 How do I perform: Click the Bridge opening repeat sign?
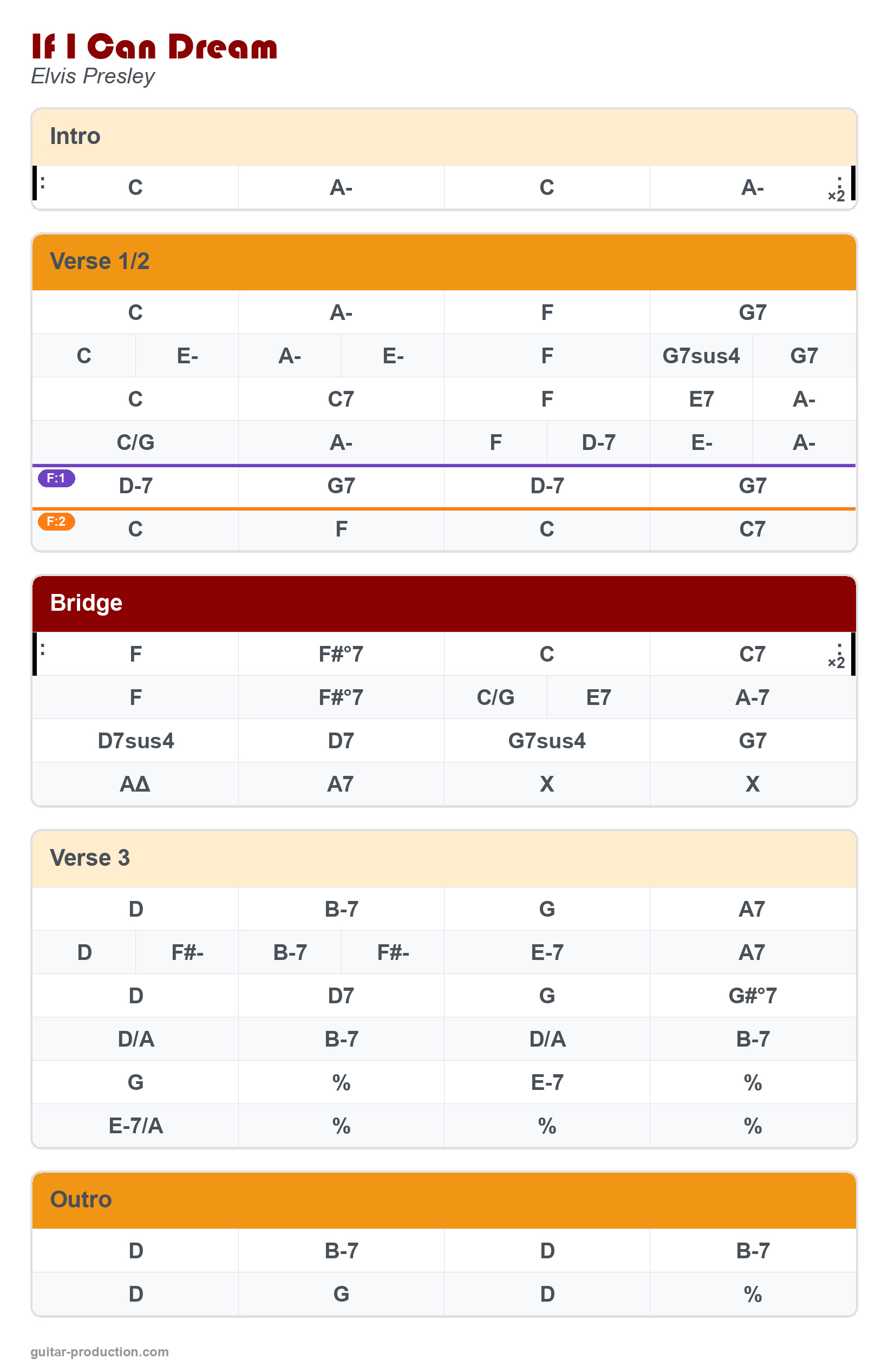(41, 650)
